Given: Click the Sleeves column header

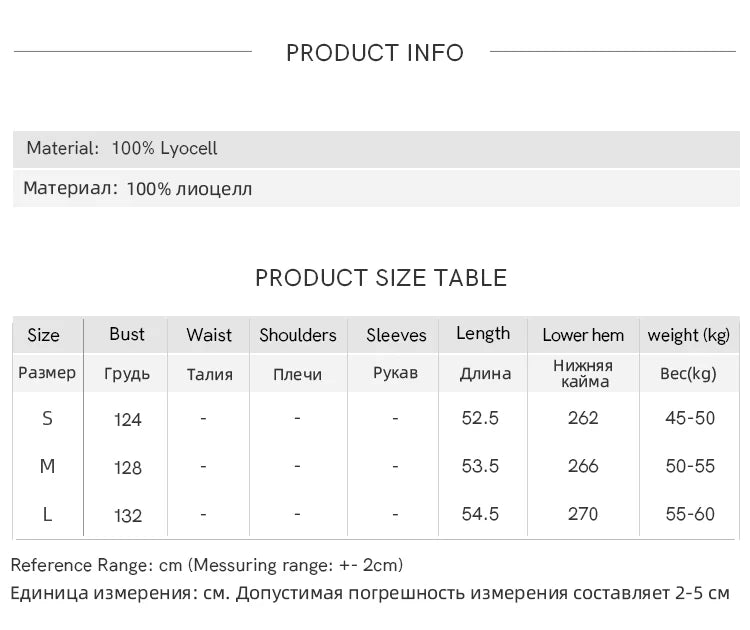Looking at the screenshot, I should coord(396,335).
